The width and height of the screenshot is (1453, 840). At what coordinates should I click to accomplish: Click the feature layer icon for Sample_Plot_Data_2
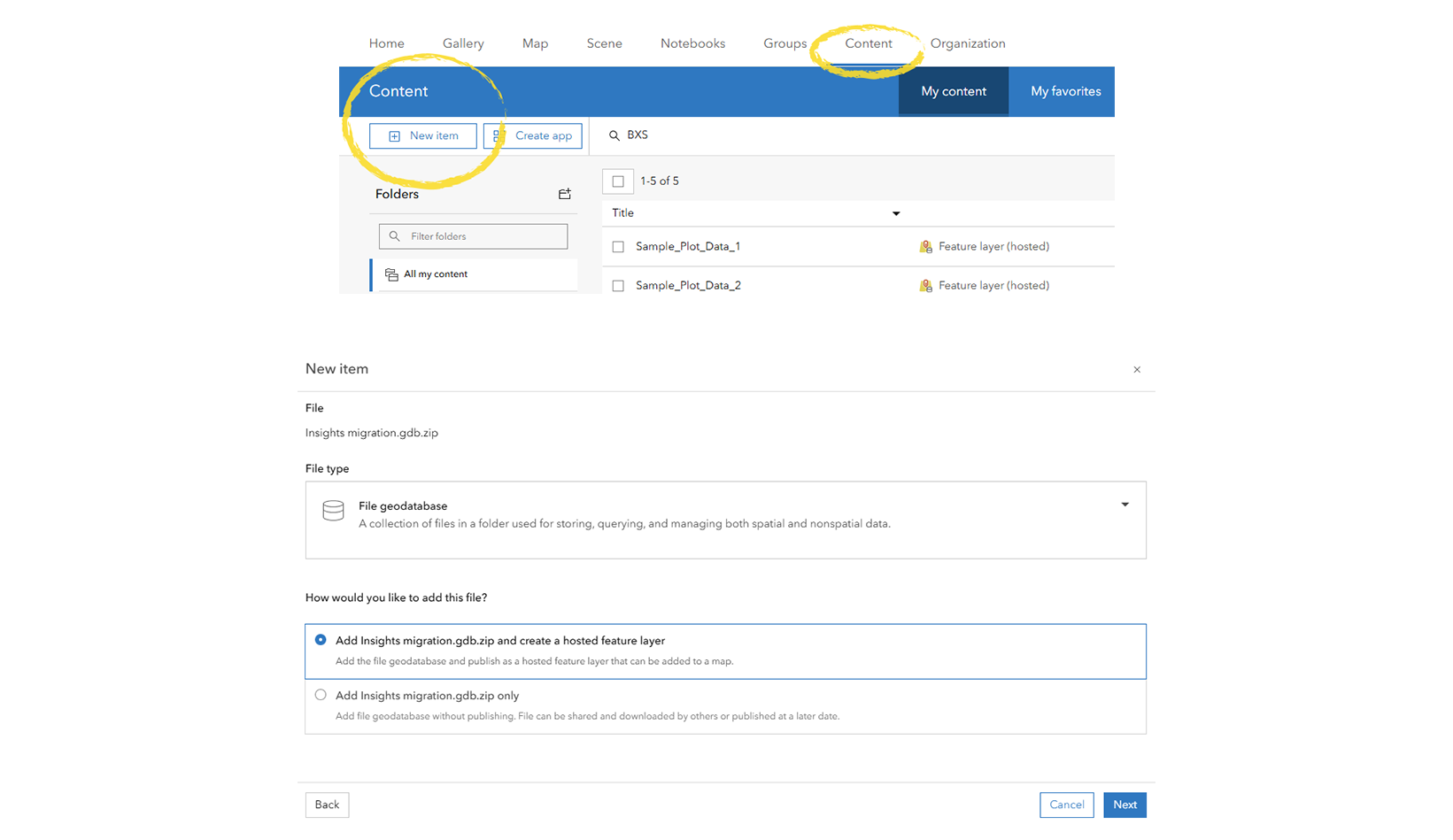point(925,286)
